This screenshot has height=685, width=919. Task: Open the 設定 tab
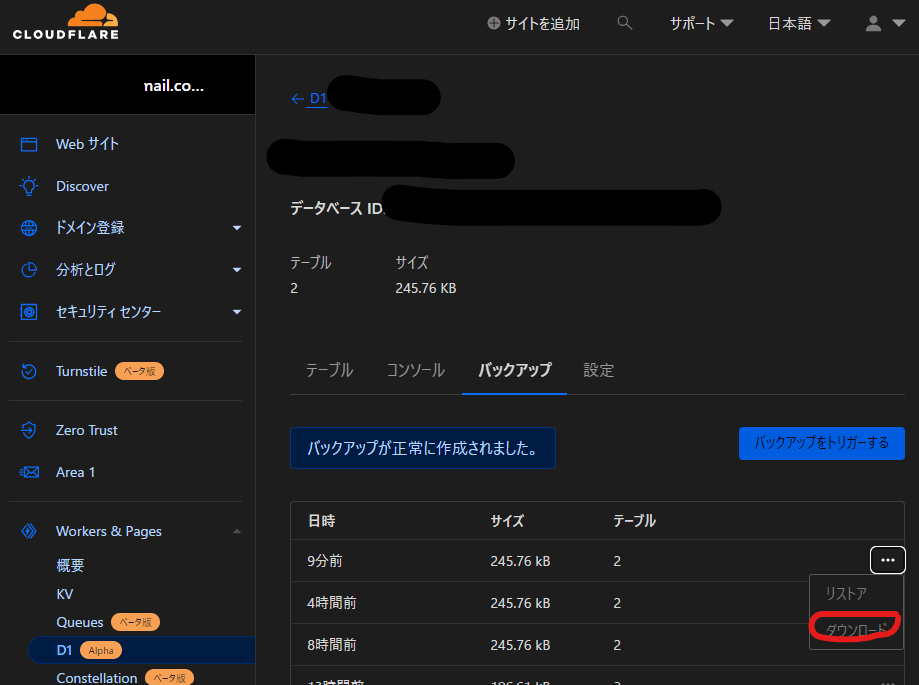(598, 370)
